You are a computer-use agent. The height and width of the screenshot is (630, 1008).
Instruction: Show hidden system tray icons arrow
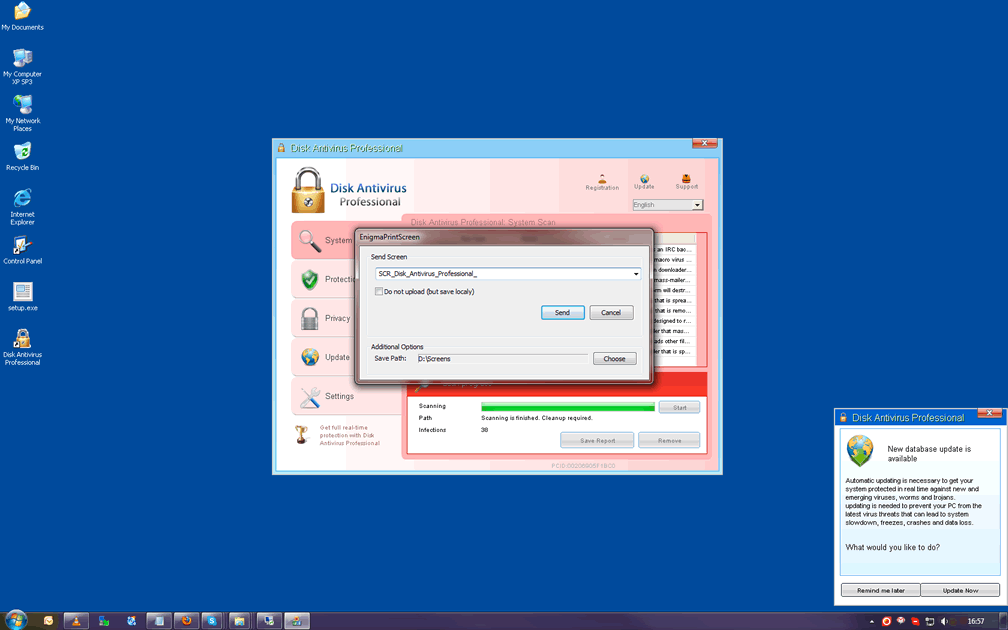[x=872, y=622]
